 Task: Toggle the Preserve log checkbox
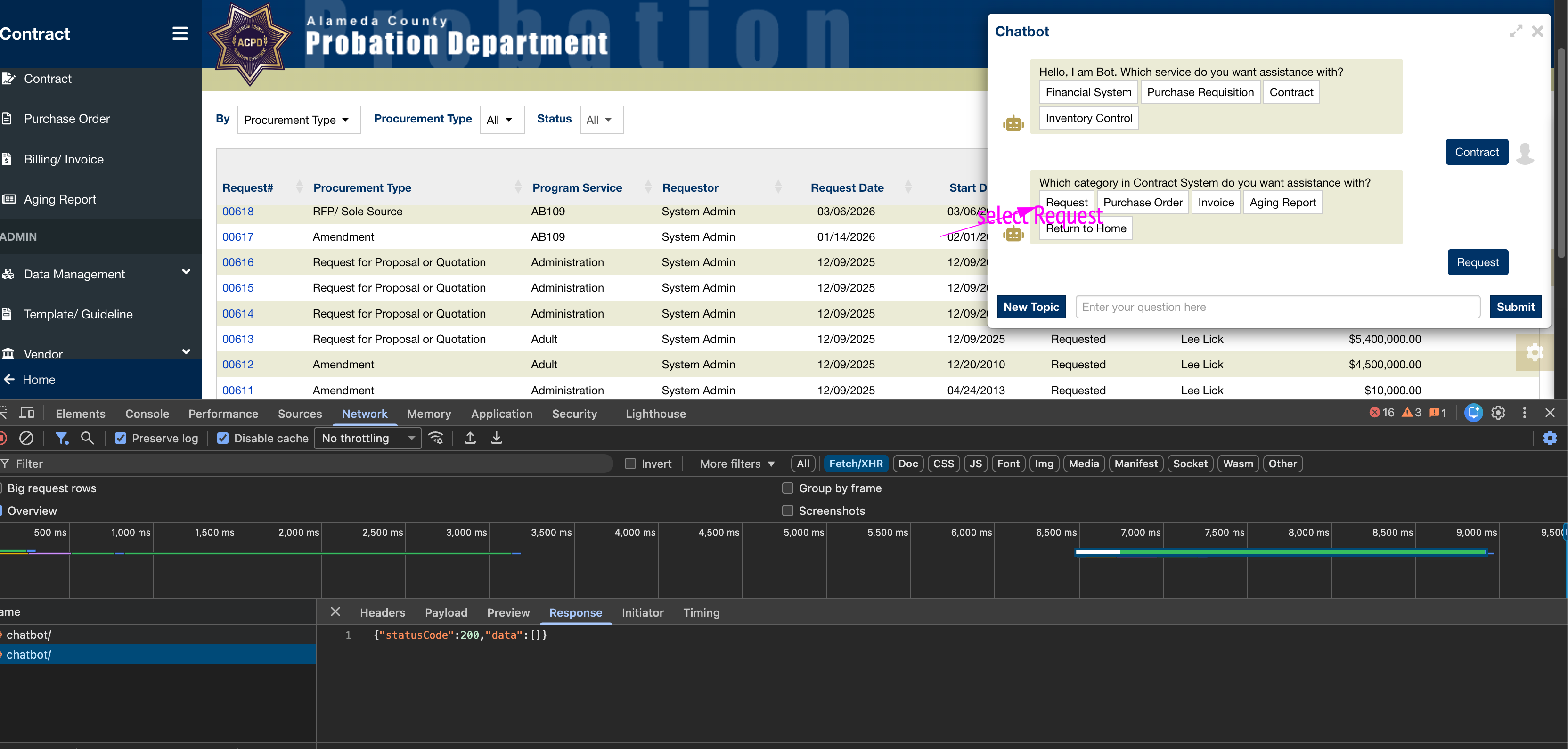pos(121,438)
